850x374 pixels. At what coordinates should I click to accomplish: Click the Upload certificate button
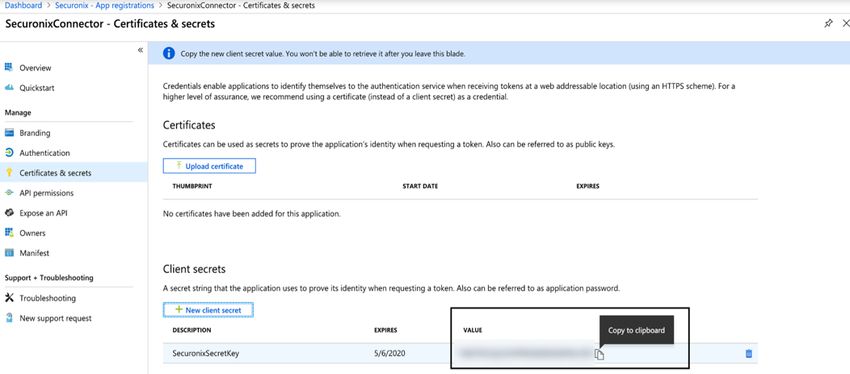(x=209, y=166)
